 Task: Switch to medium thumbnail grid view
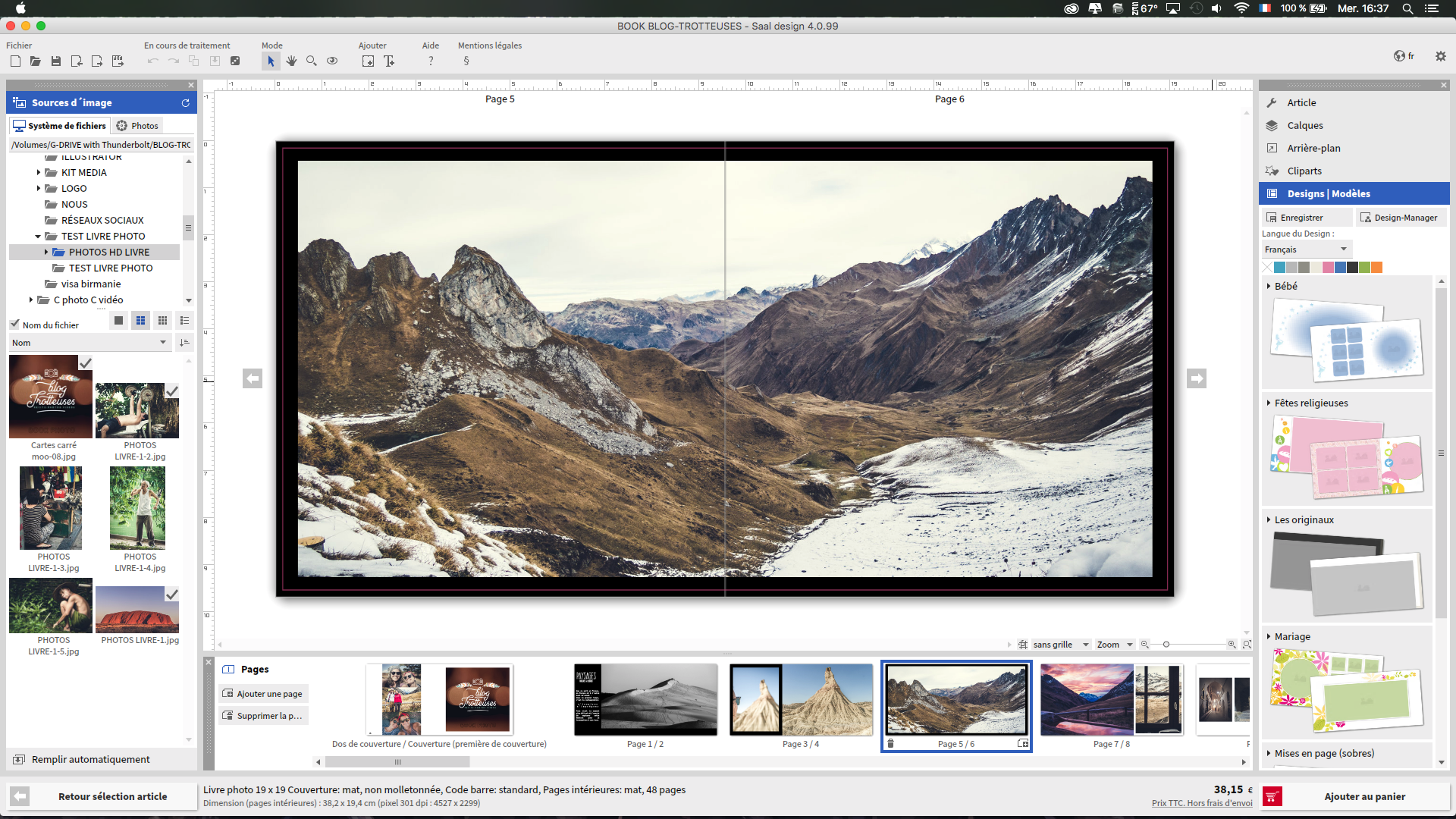pyautogui.click(x=140, y=321)
